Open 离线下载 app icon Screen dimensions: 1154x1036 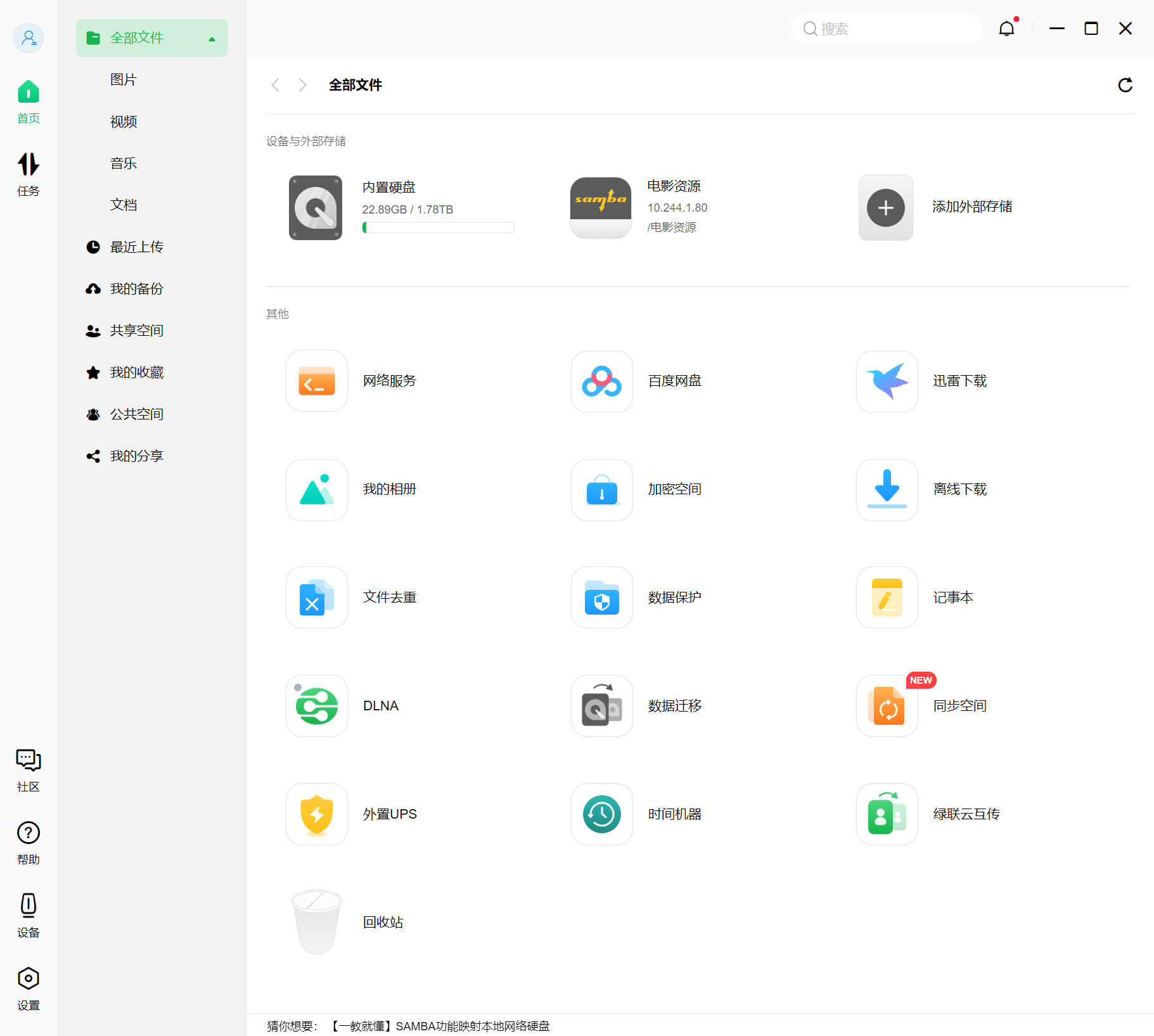click(x=887, y=490)
